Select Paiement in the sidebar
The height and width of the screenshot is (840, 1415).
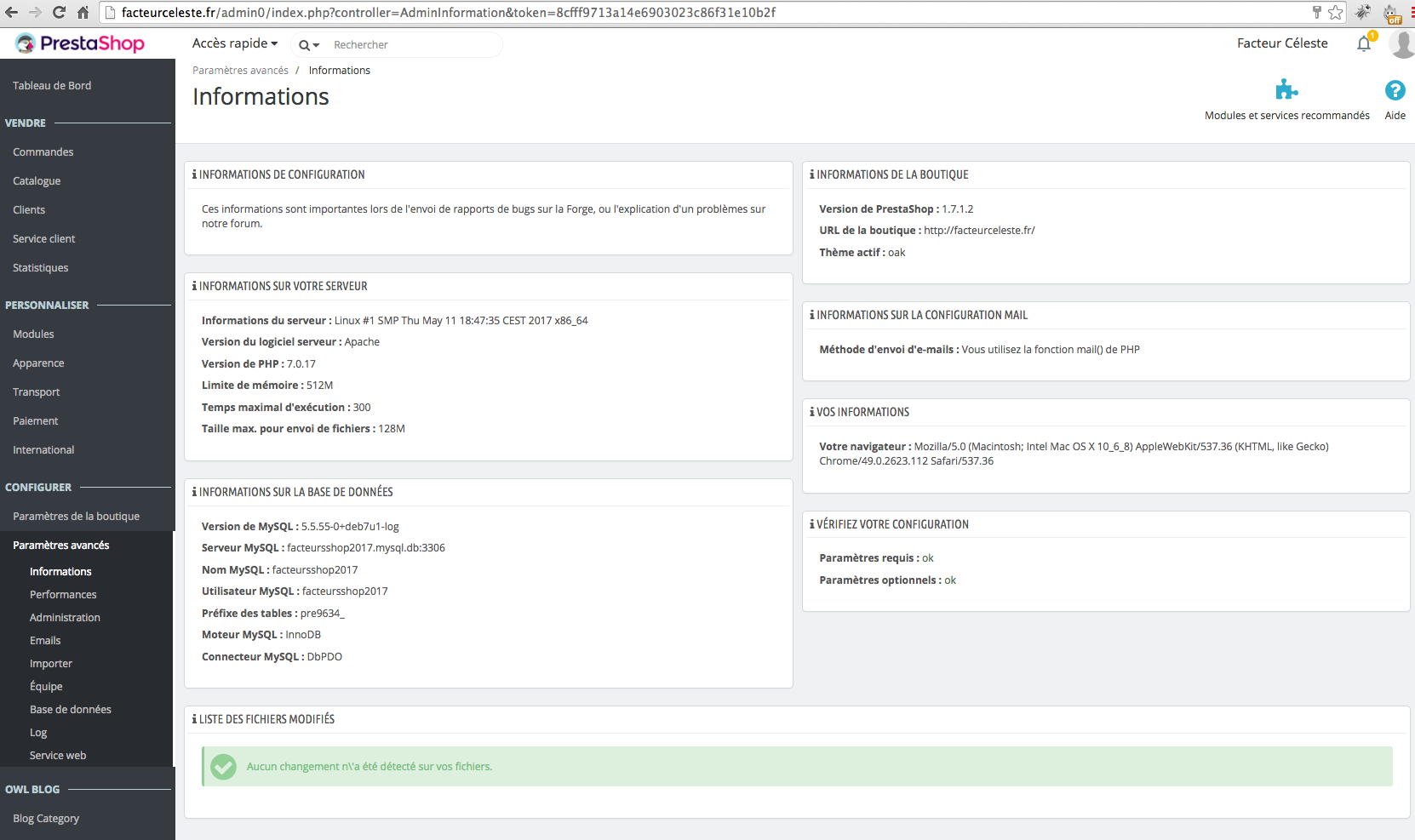(36, 421)
